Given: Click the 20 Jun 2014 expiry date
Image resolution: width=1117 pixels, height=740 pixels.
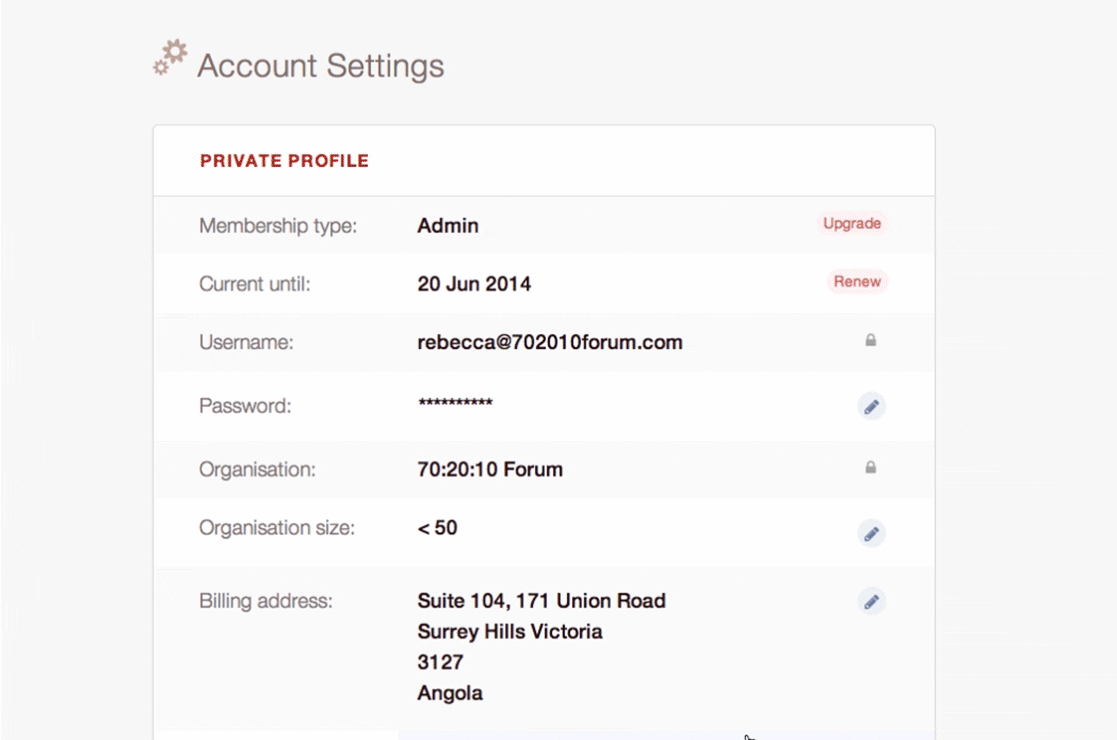Looking at the screenshot, I should [x=474, y=284].
